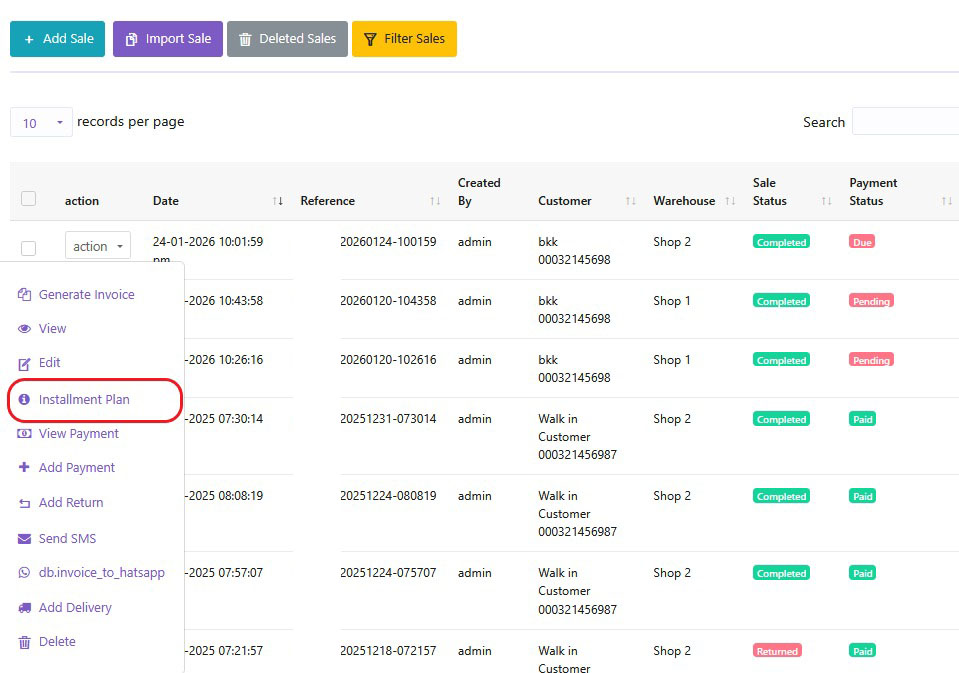Expand the action dropdown in first row

click(x=98, y=246)
